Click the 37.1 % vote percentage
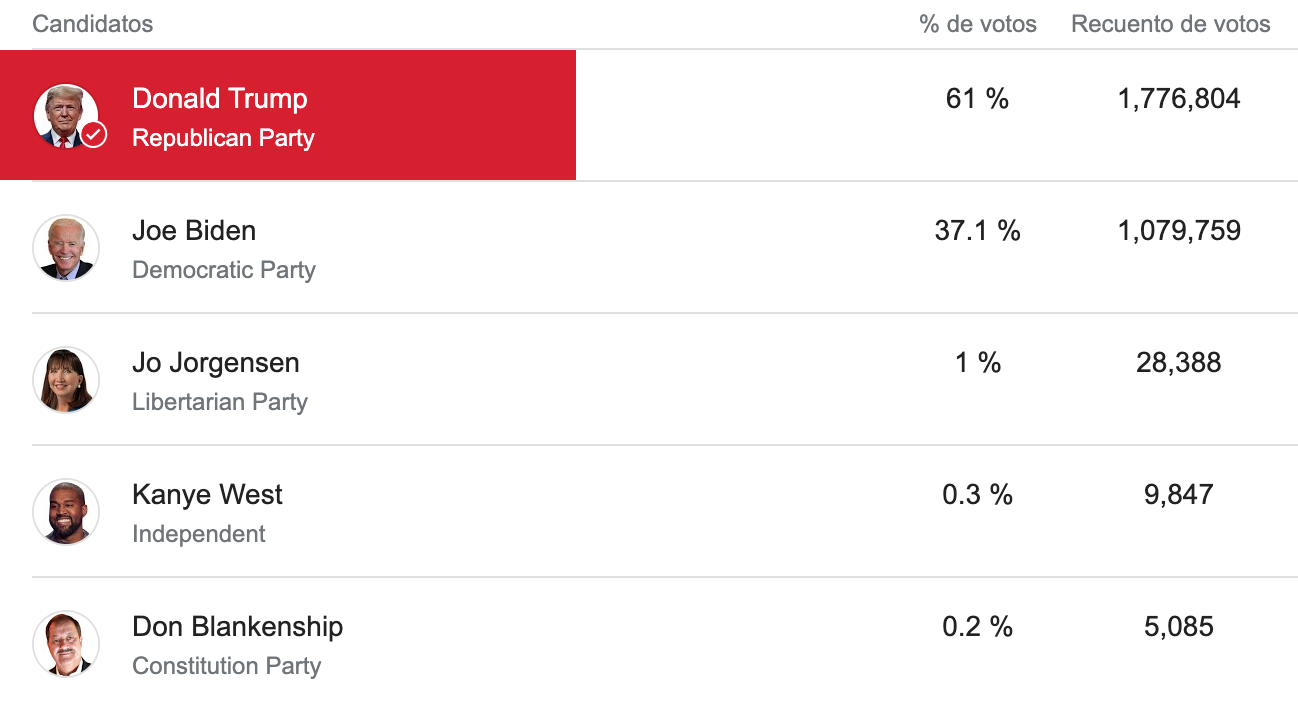 click(x=978, y=230)
